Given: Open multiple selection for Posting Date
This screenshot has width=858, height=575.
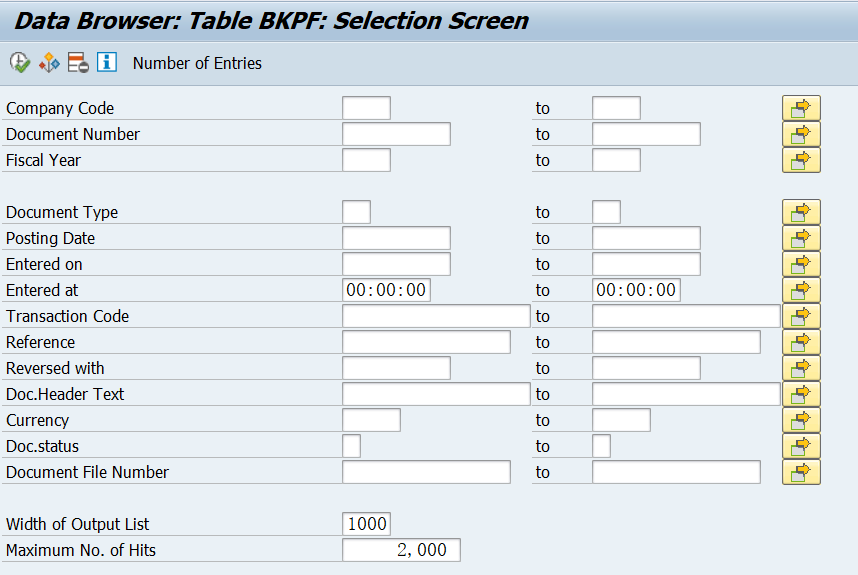Looking at the screenshot, I should (801, 239).
